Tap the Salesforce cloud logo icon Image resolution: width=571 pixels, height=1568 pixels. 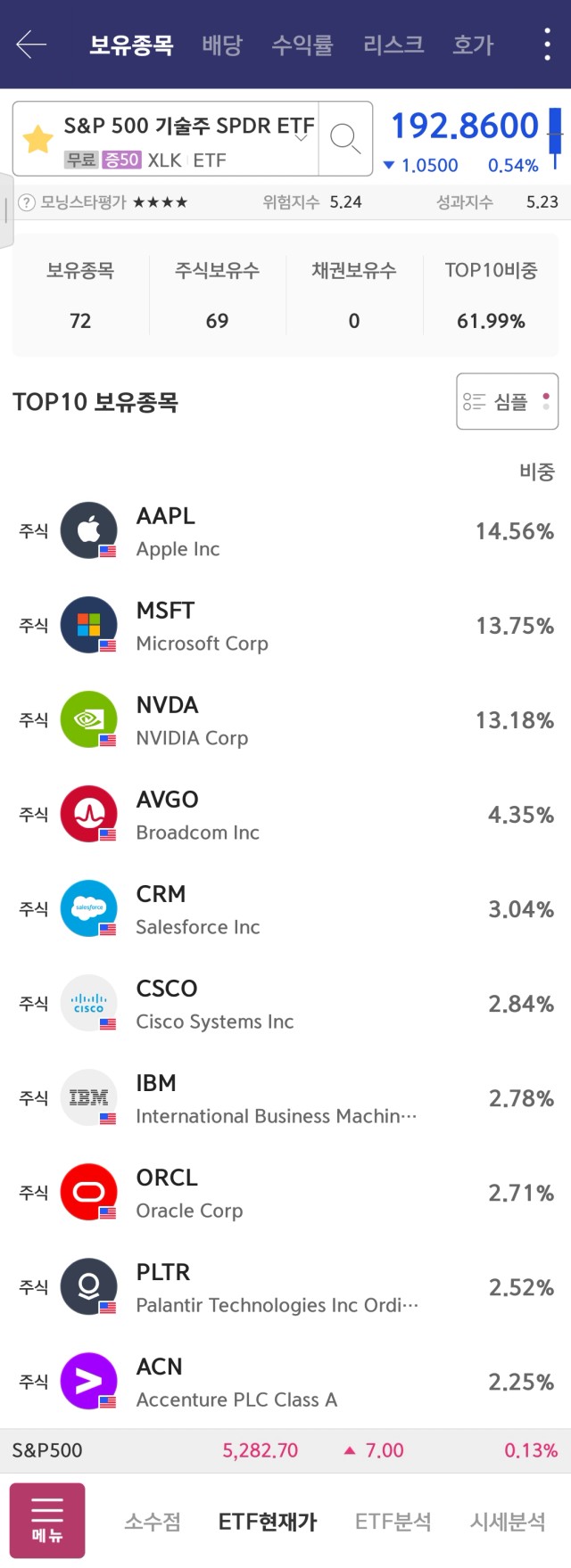[89, 908]
